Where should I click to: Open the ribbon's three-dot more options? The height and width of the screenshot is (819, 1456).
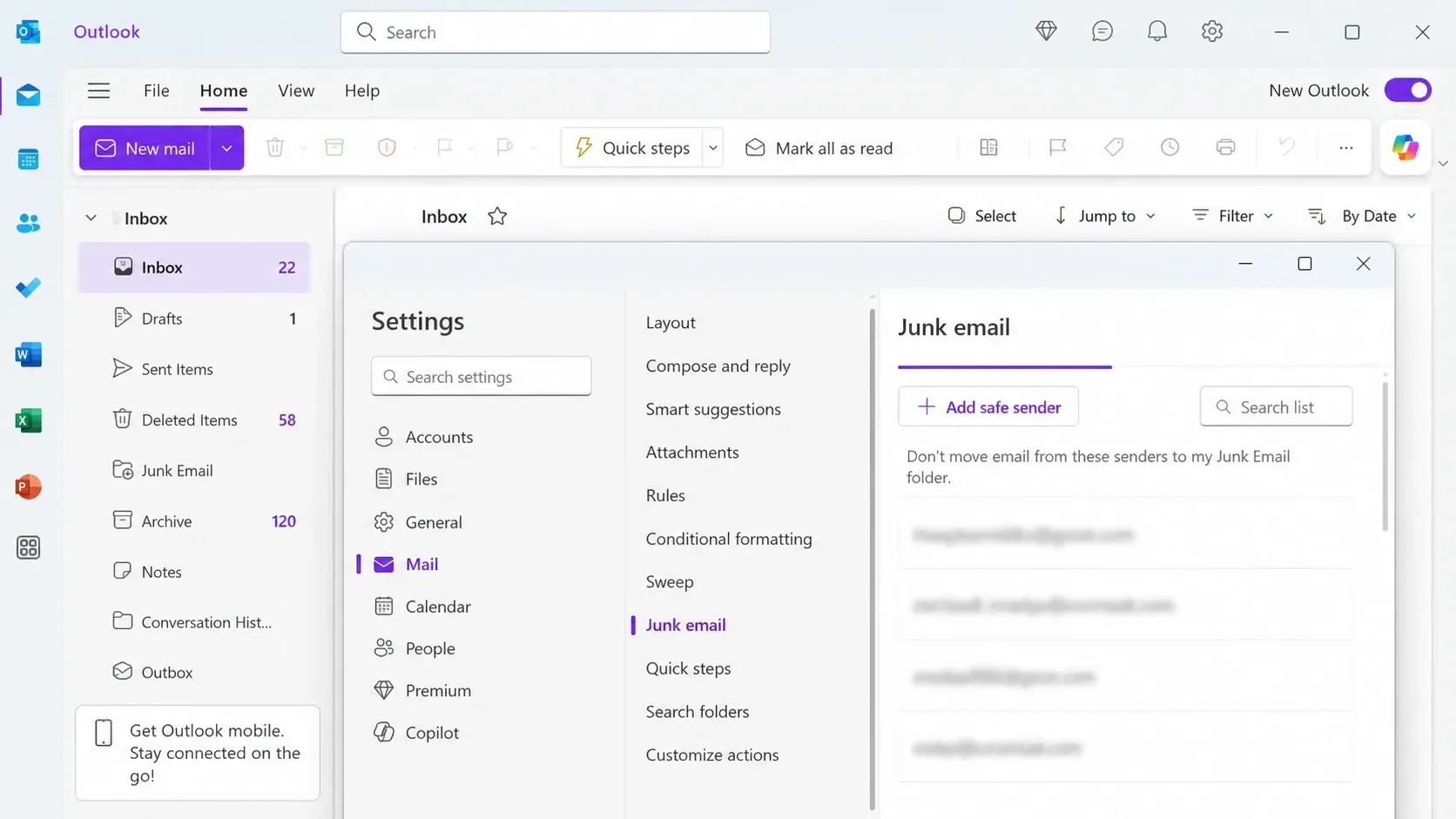(x=1345, y=147)
